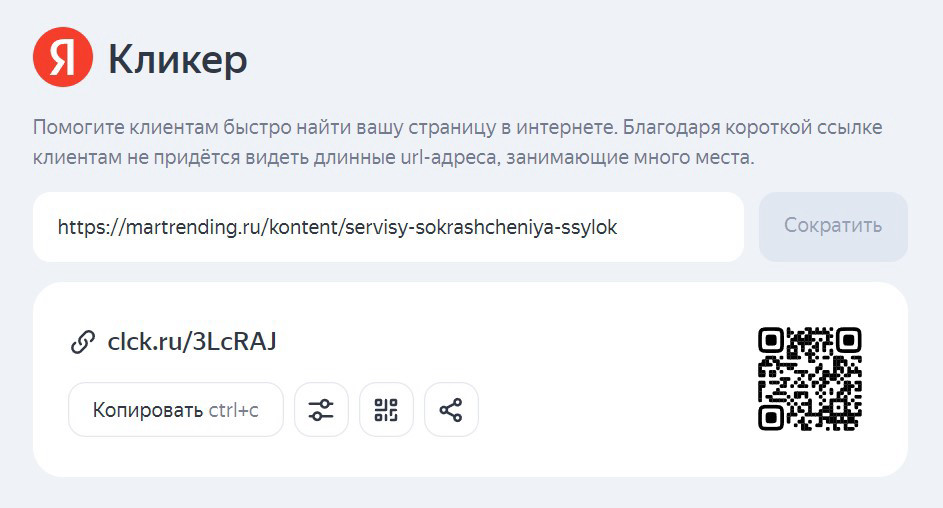Click description text starting with Помогите клиентам
The image size is (943, 508).
(x=457, y=142)
